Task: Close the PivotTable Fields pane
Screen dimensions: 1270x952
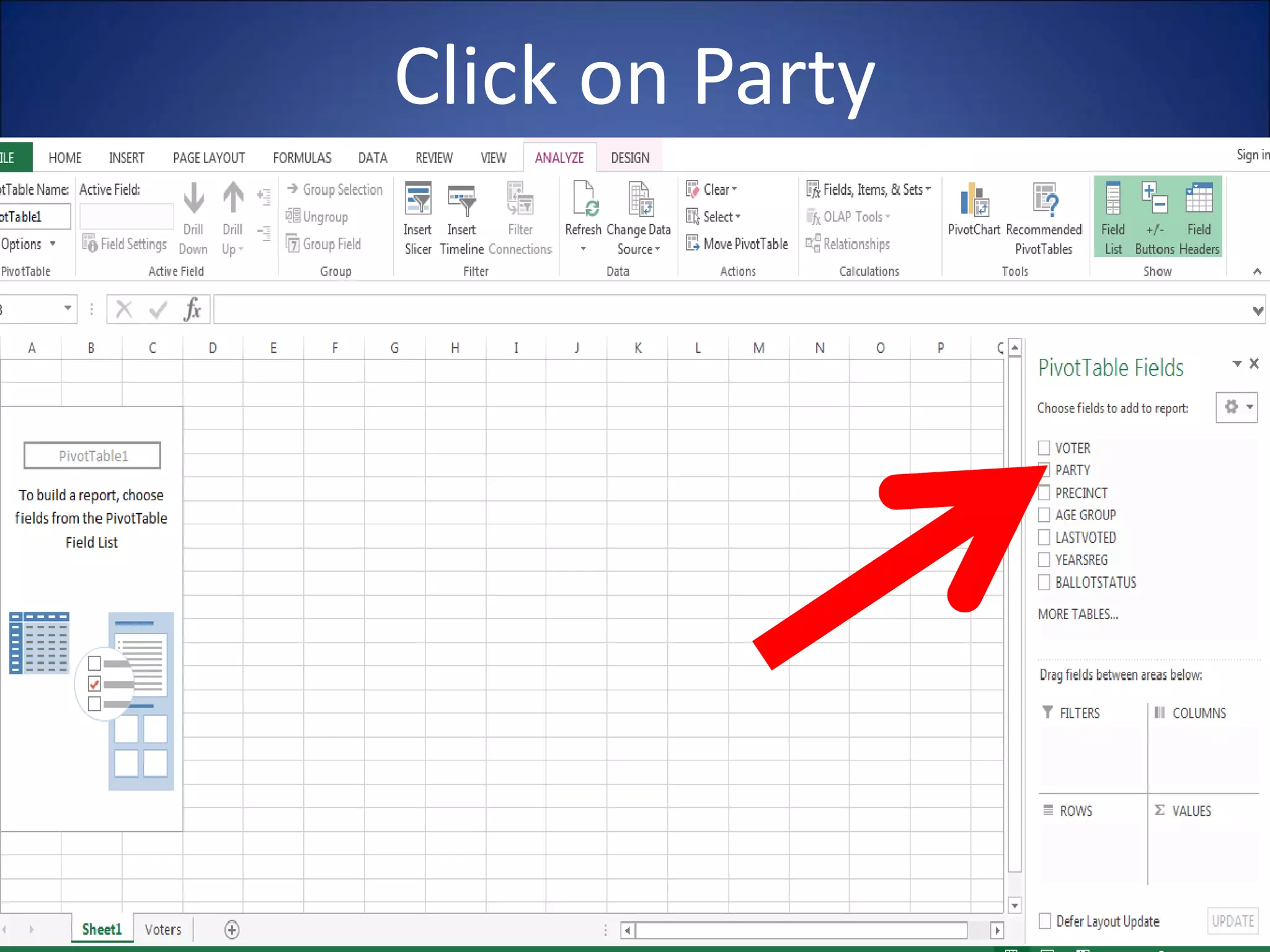Action: (1254, 364)
